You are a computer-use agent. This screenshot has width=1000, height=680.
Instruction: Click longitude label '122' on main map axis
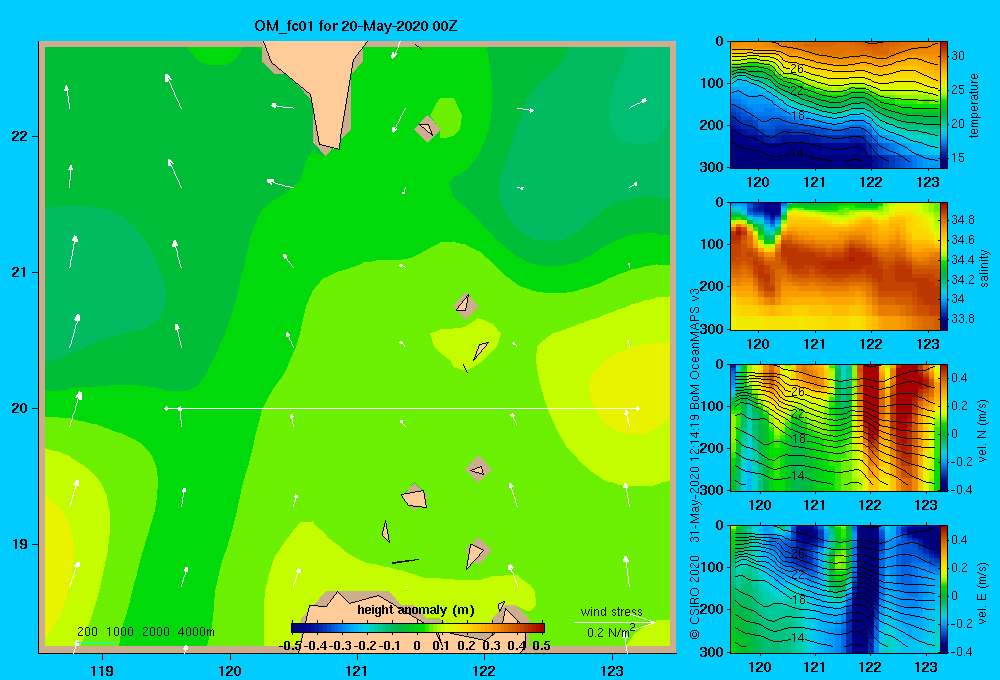click(x=485, y=670)
